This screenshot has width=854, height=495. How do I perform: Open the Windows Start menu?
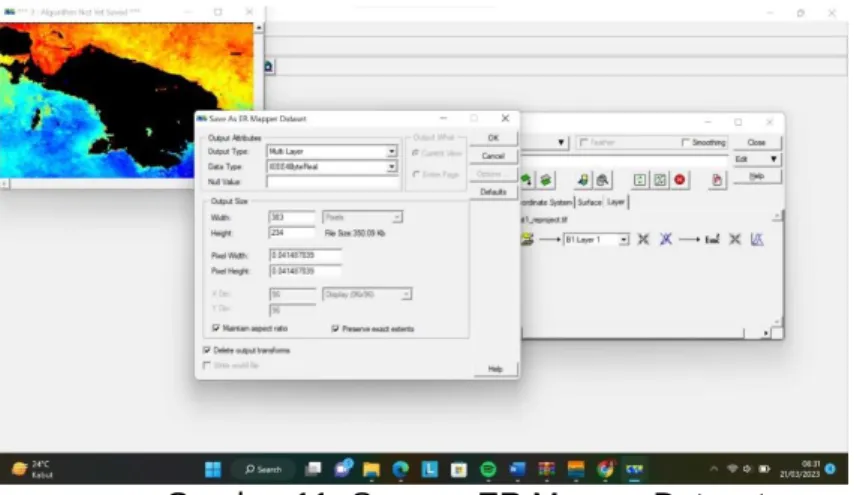coord(213,469)
